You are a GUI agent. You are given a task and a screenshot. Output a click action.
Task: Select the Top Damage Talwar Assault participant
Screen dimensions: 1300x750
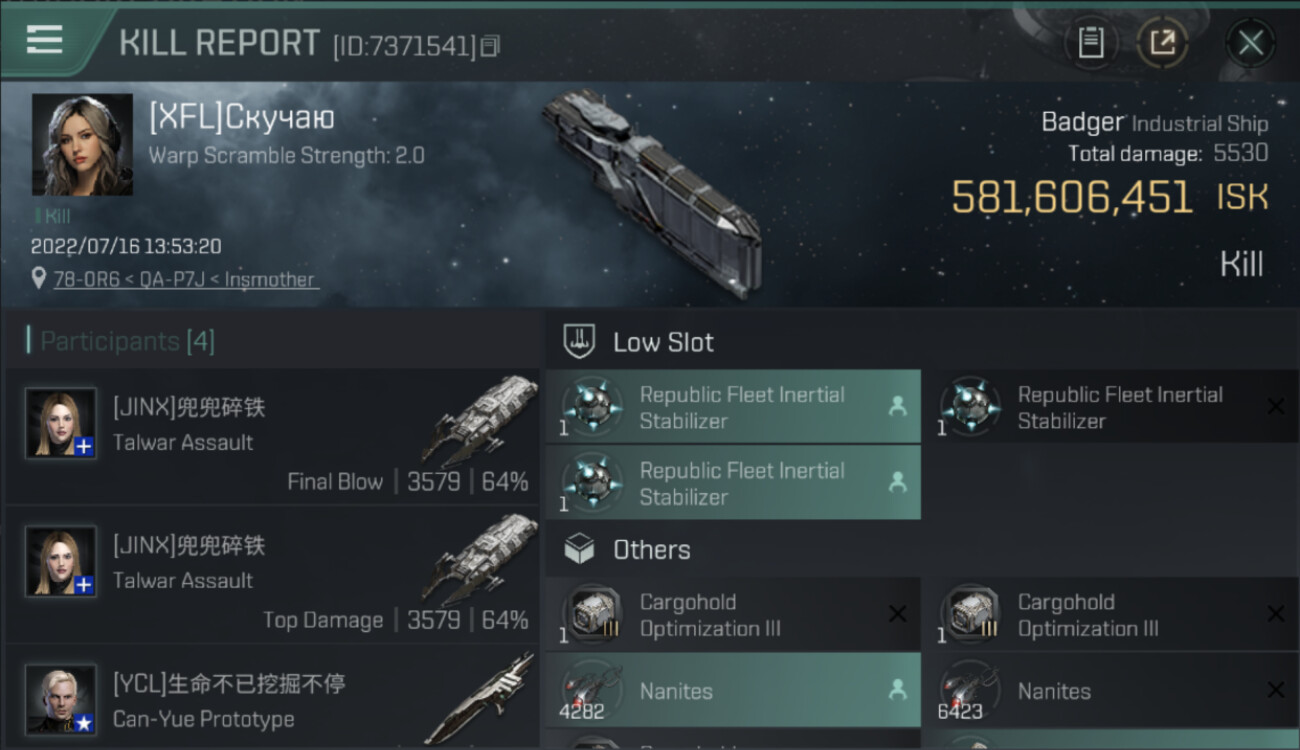coord(272,575)
